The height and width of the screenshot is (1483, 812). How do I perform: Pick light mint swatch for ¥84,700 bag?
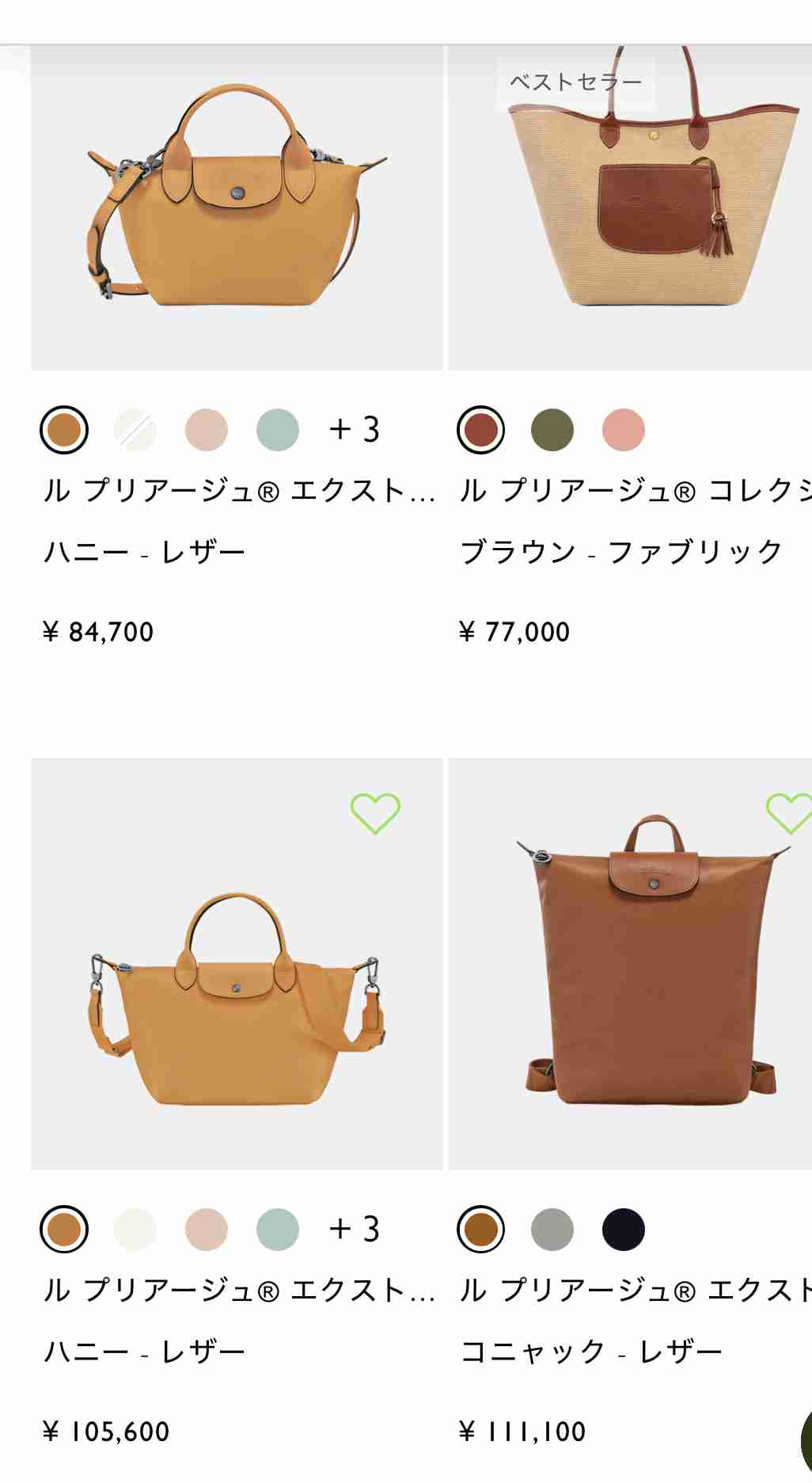point(278,430)
